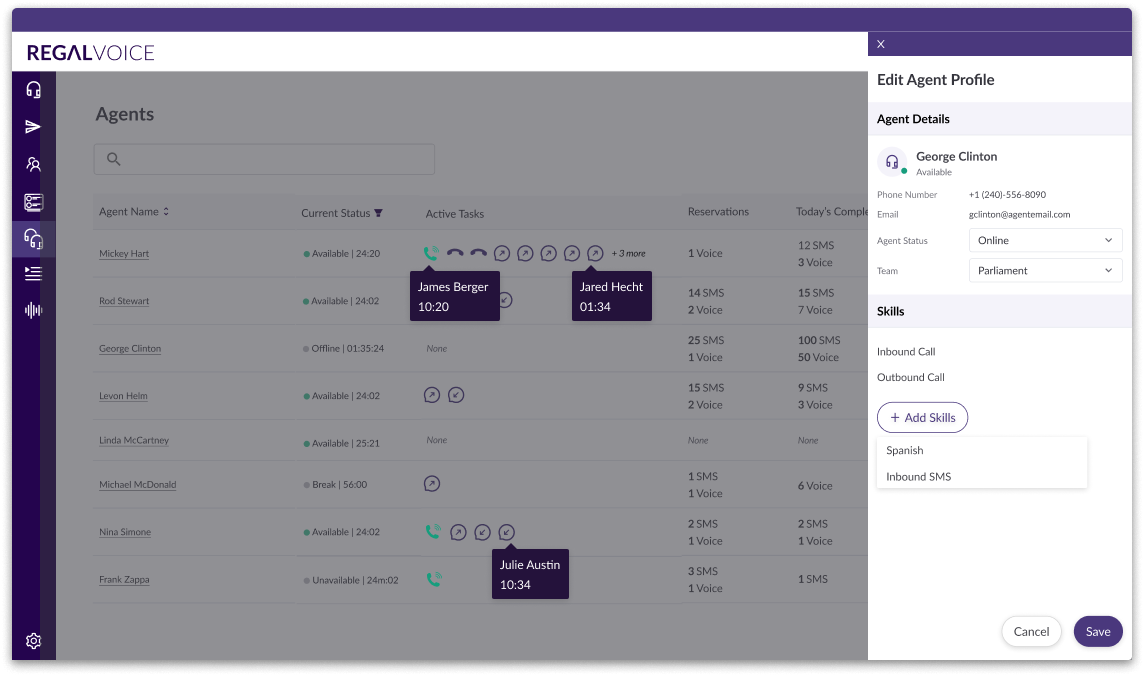
Task: Click the Offline | 01:35:24 status cell
Action: tap(343, 349)
